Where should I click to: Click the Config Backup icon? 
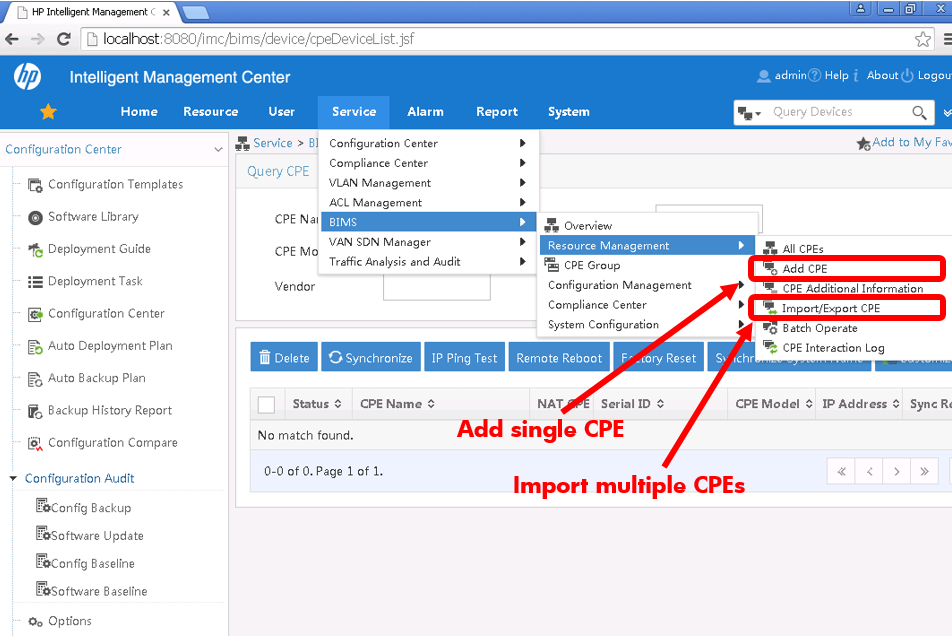[42, 506]
